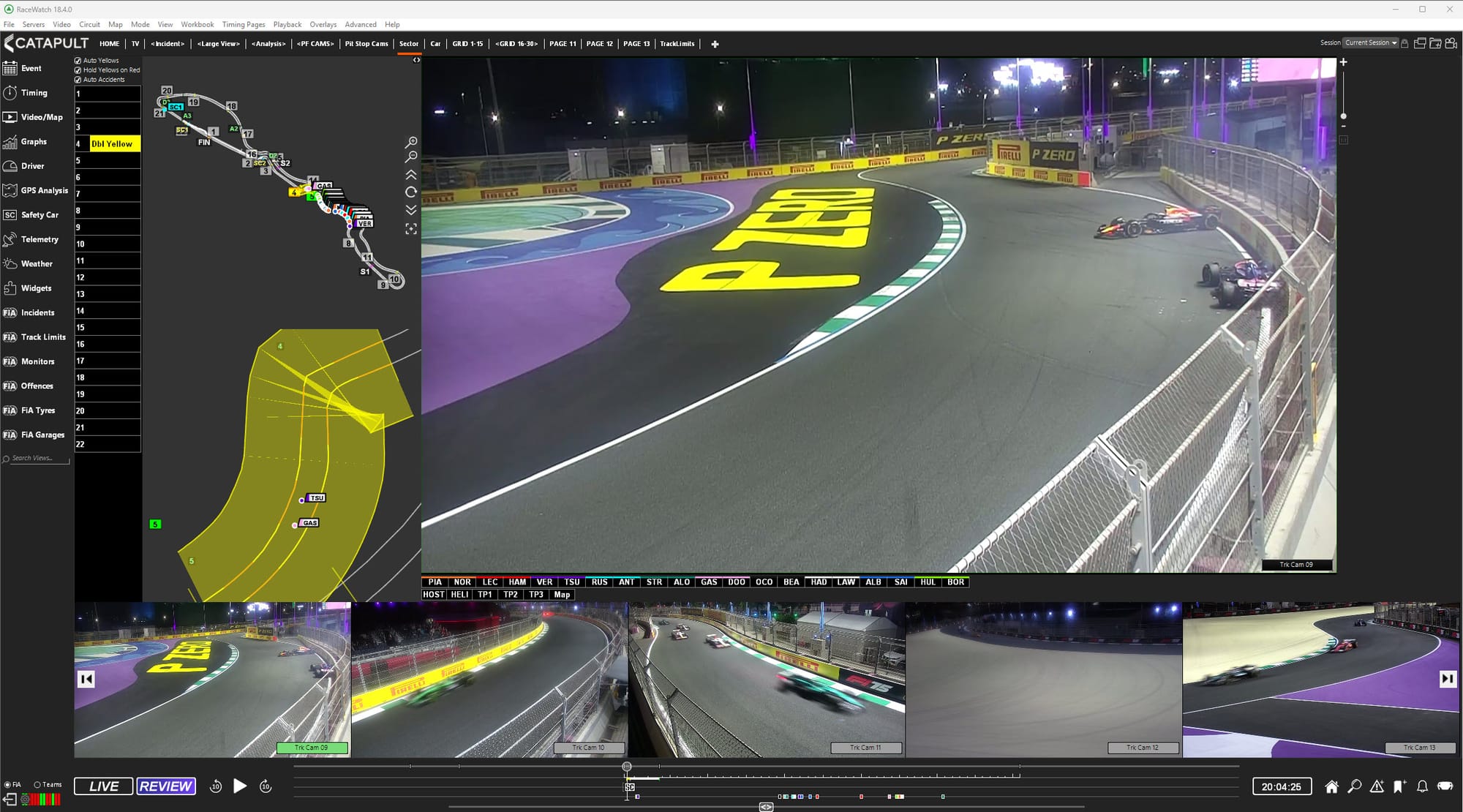Skip back 10 seconds
The width and height of the screenshot is (1463, 812).
pyautogui.click(x=216, y=786)
